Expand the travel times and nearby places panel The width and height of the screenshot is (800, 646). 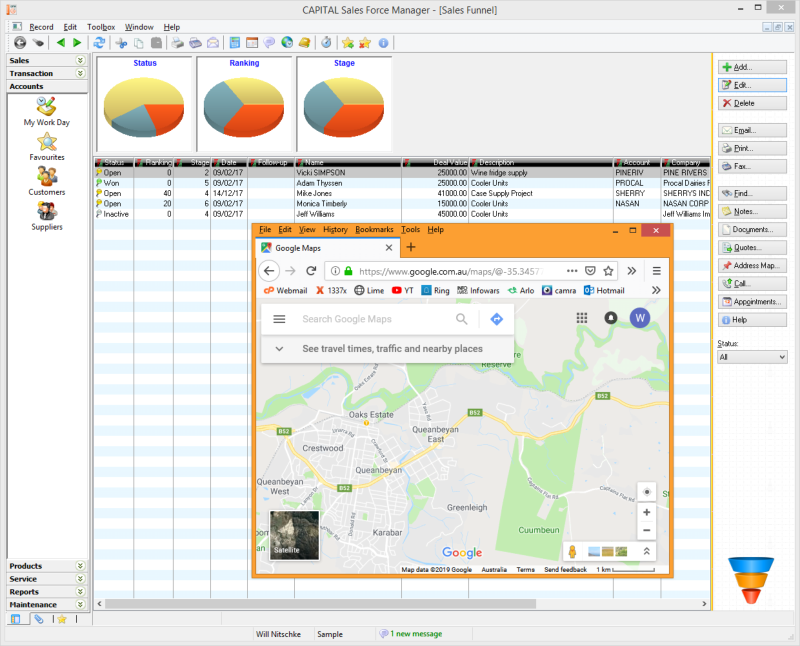[x=279, y=349]
